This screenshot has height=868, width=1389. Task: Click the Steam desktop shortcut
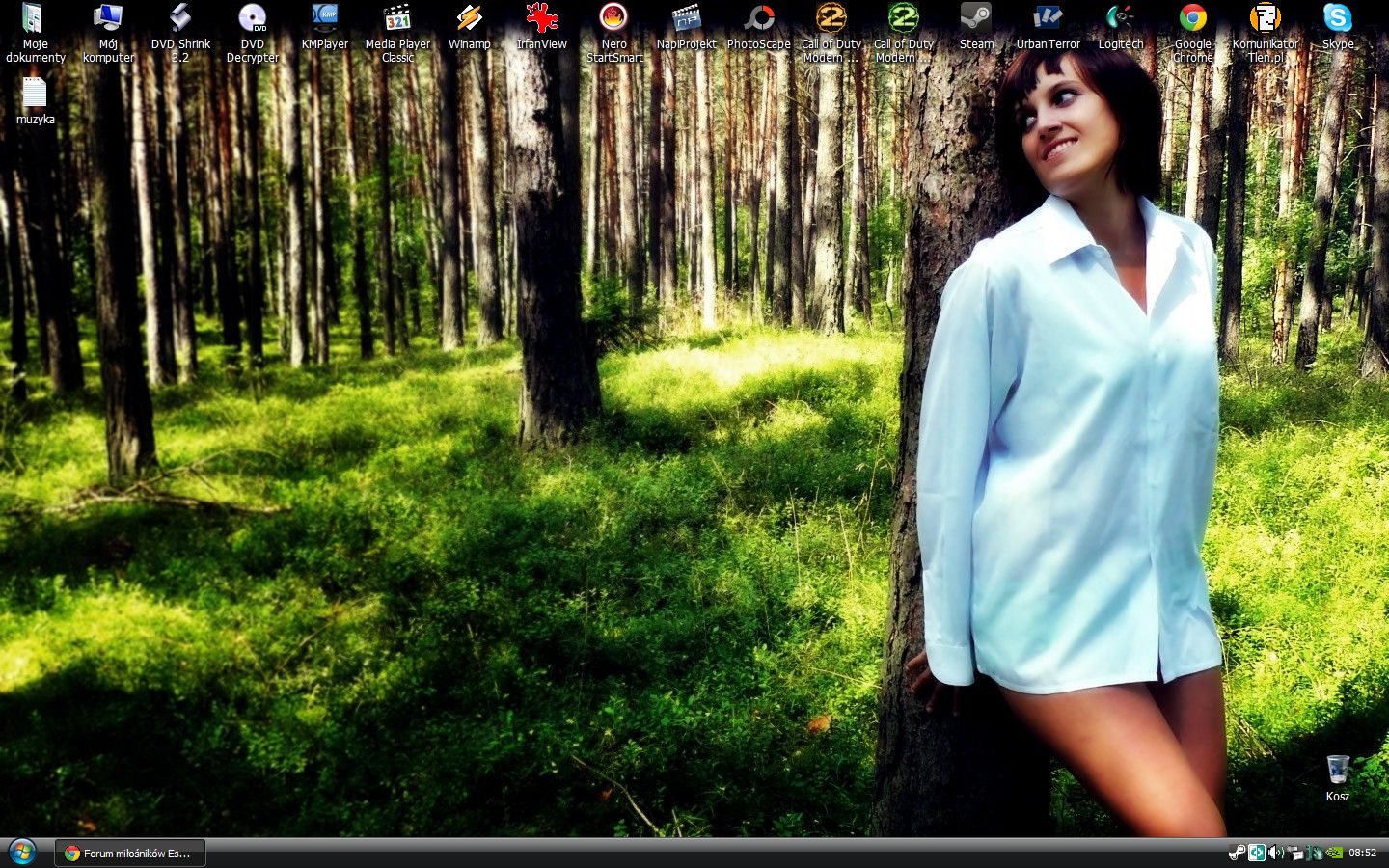pos(975,19)
